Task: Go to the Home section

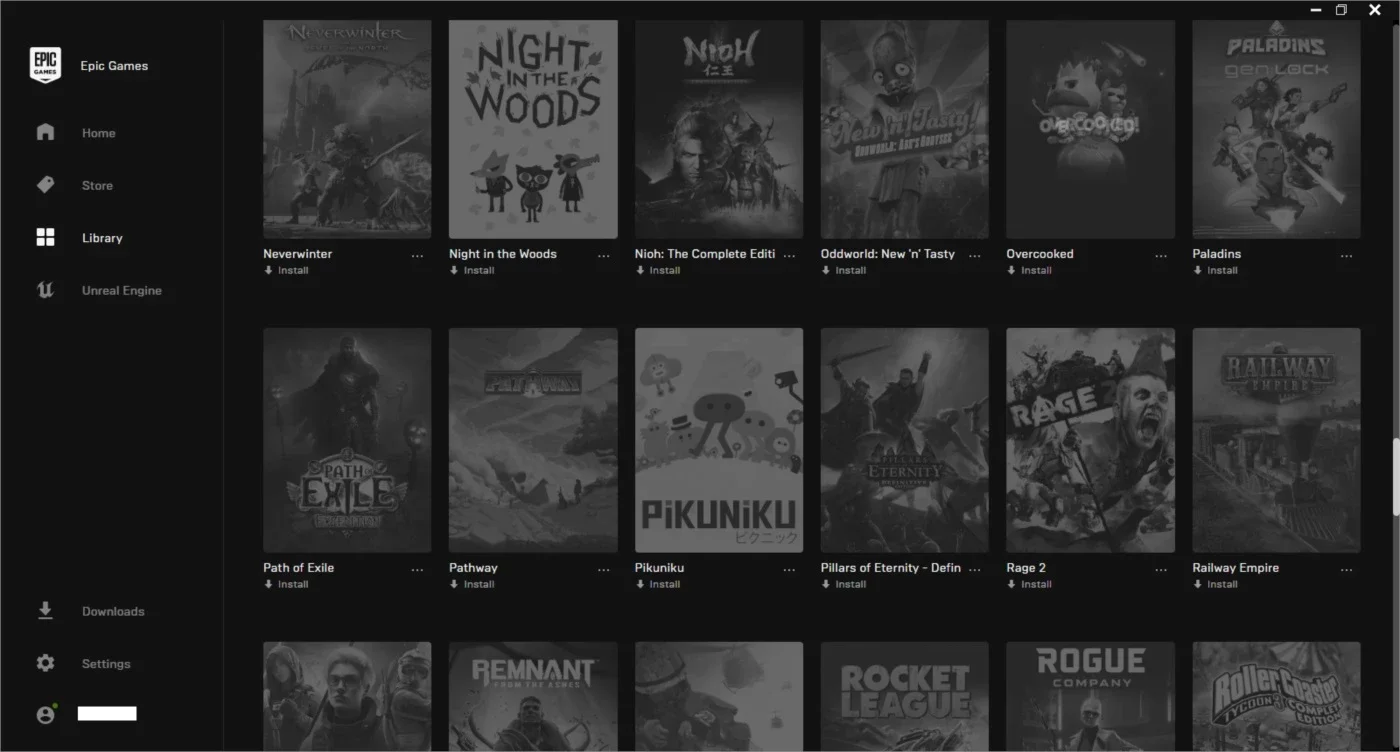Action: [98, 133]
